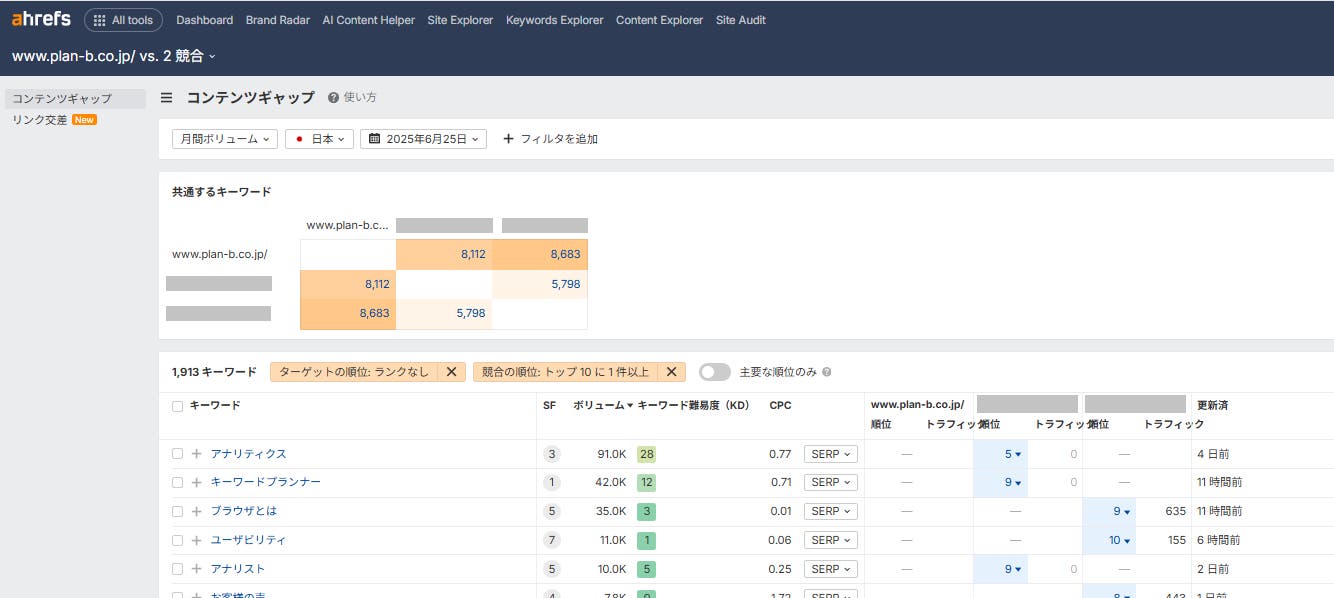Click the plus icon beside ユーザビリティ
Image resolution: width=1334 pixels, height=598 pixels.
pyautogui.click(x=196, y=540)
